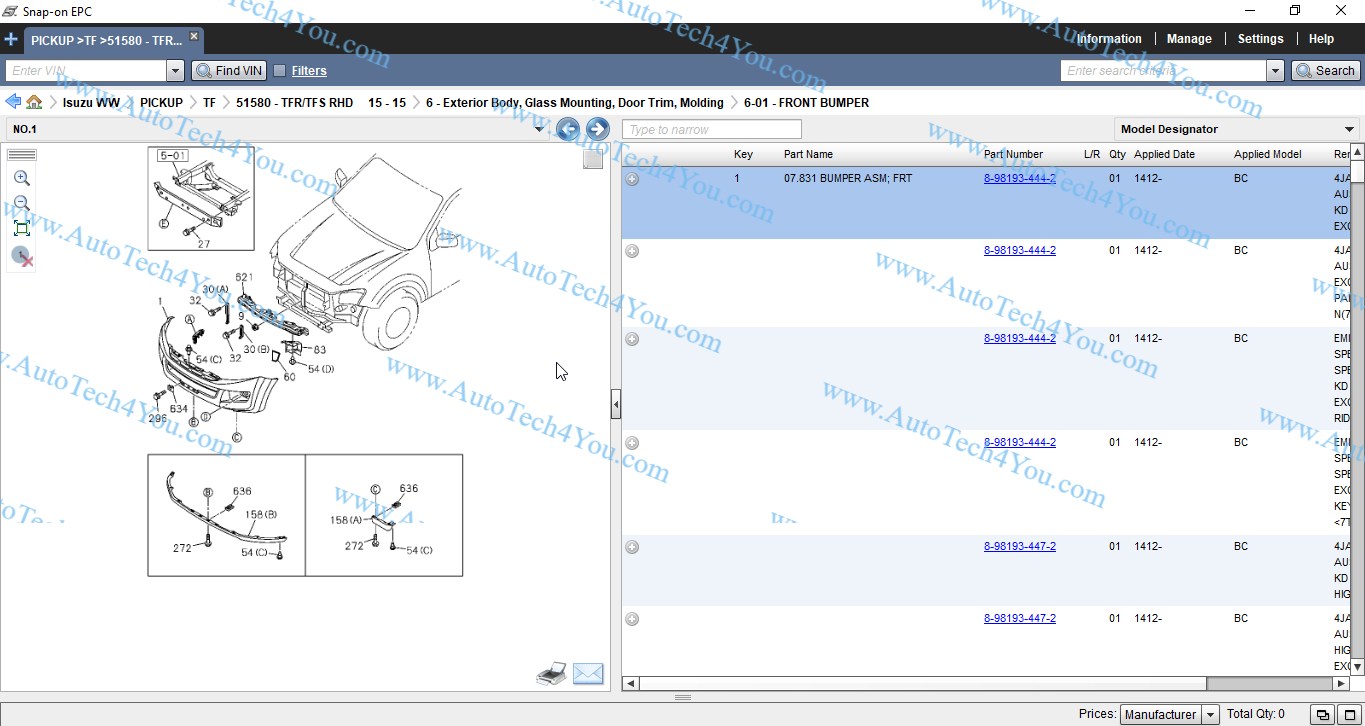The width and height of the screenshot is (1365, 726).
Task: Expand the first BUMPER ASM row plus icon
Action: click(x=632, y=179)
